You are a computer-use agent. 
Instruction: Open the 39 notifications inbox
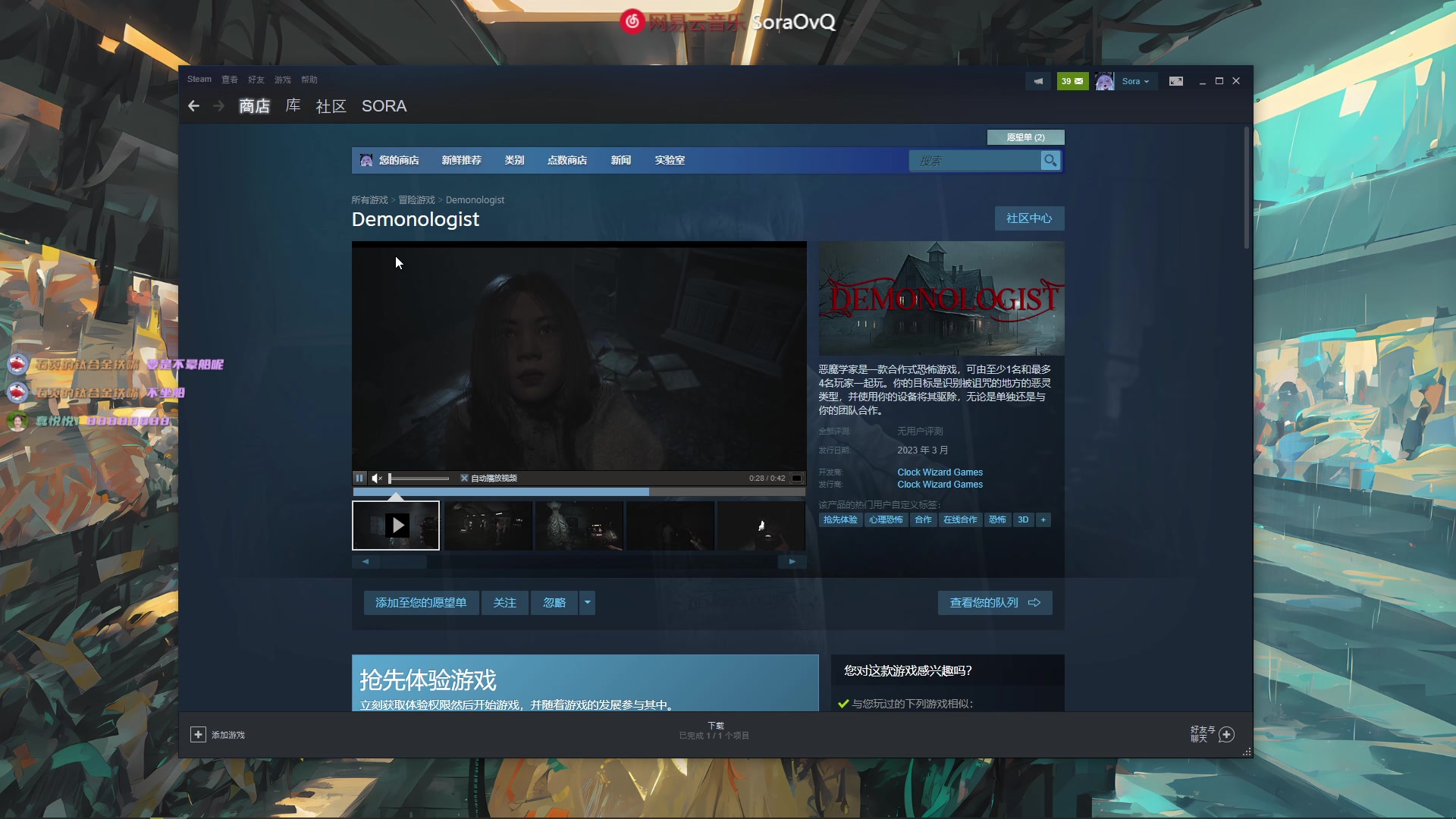(1072, 81)
